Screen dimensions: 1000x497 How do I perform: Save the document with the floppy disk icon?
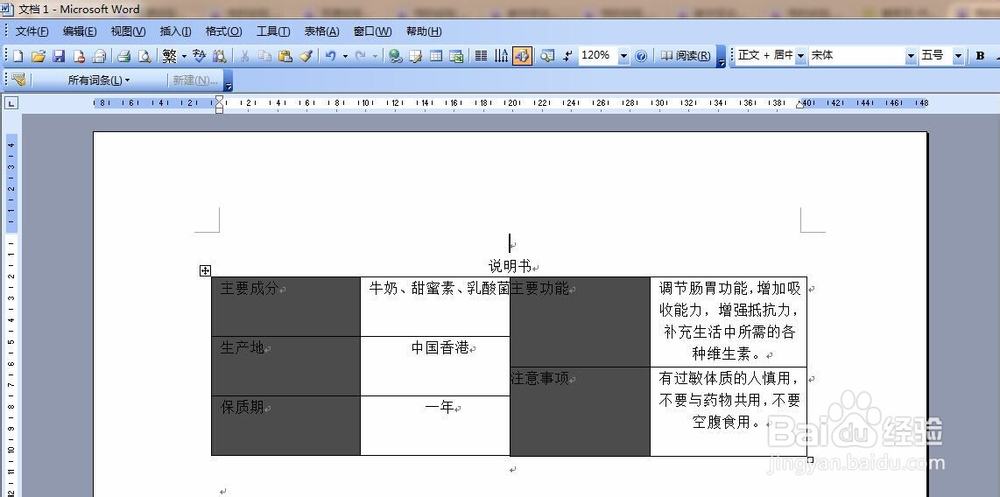click(59, 56)
